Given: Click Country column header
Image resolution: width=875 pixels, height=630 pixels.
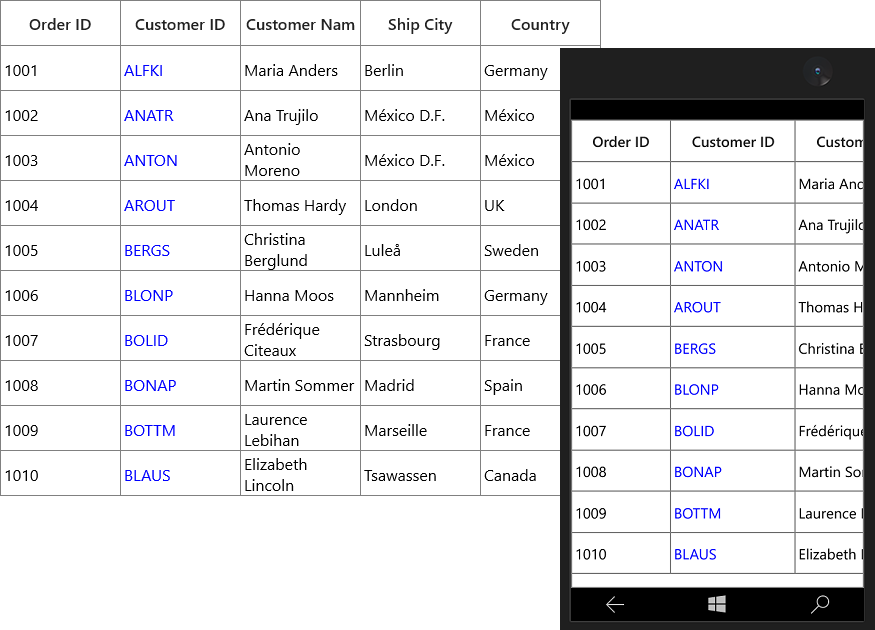Looking at the screenshot, I should (540, 25).
